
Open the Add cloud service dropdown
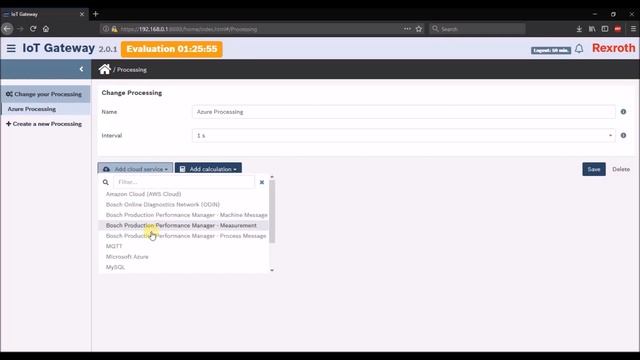[x=135, y=169]
